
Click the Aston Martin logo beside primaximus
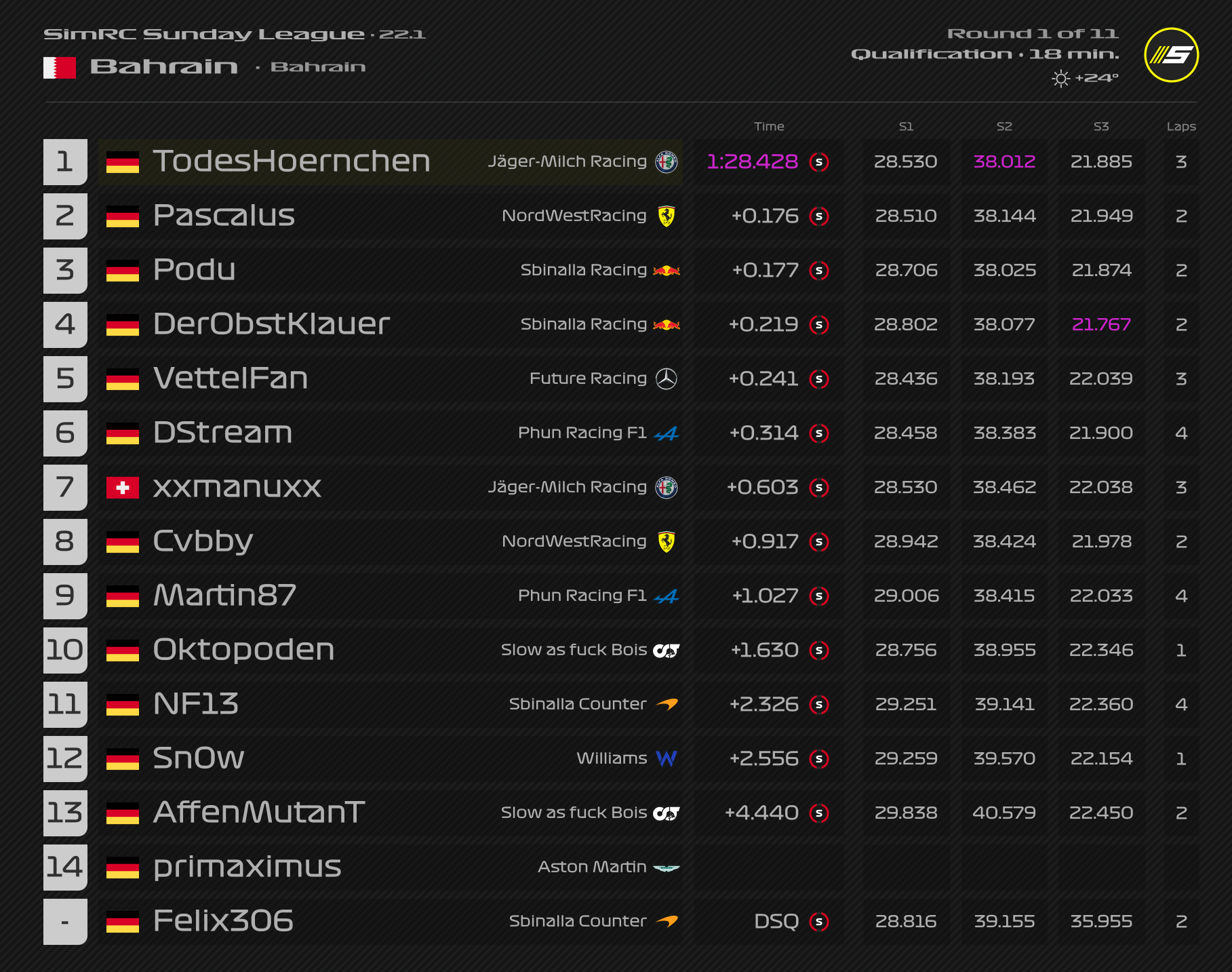(667, 868)
